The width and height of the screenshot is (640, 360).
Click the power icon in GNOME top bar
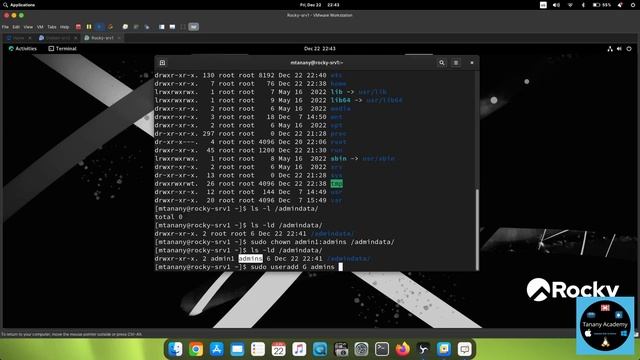point(629,49)
